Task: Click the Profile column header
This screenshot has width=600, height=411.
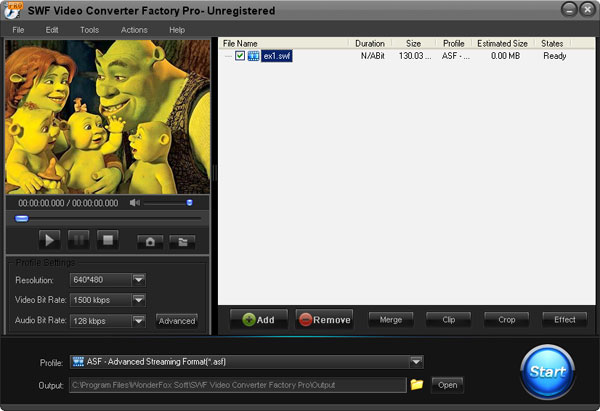Action: click(453, 44)
